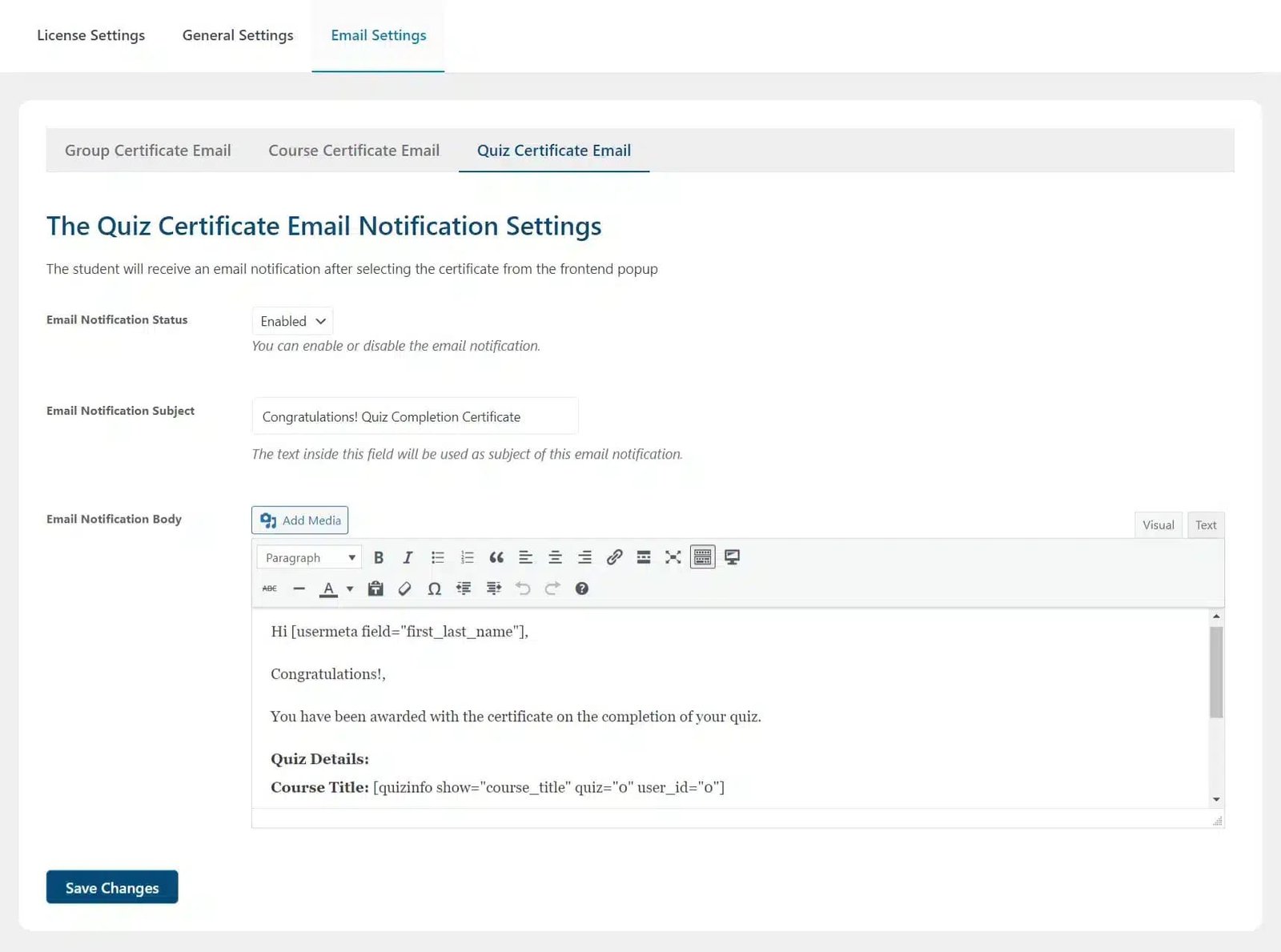Insert a special character
The image size is (1281, 952).
pos(435,588)
